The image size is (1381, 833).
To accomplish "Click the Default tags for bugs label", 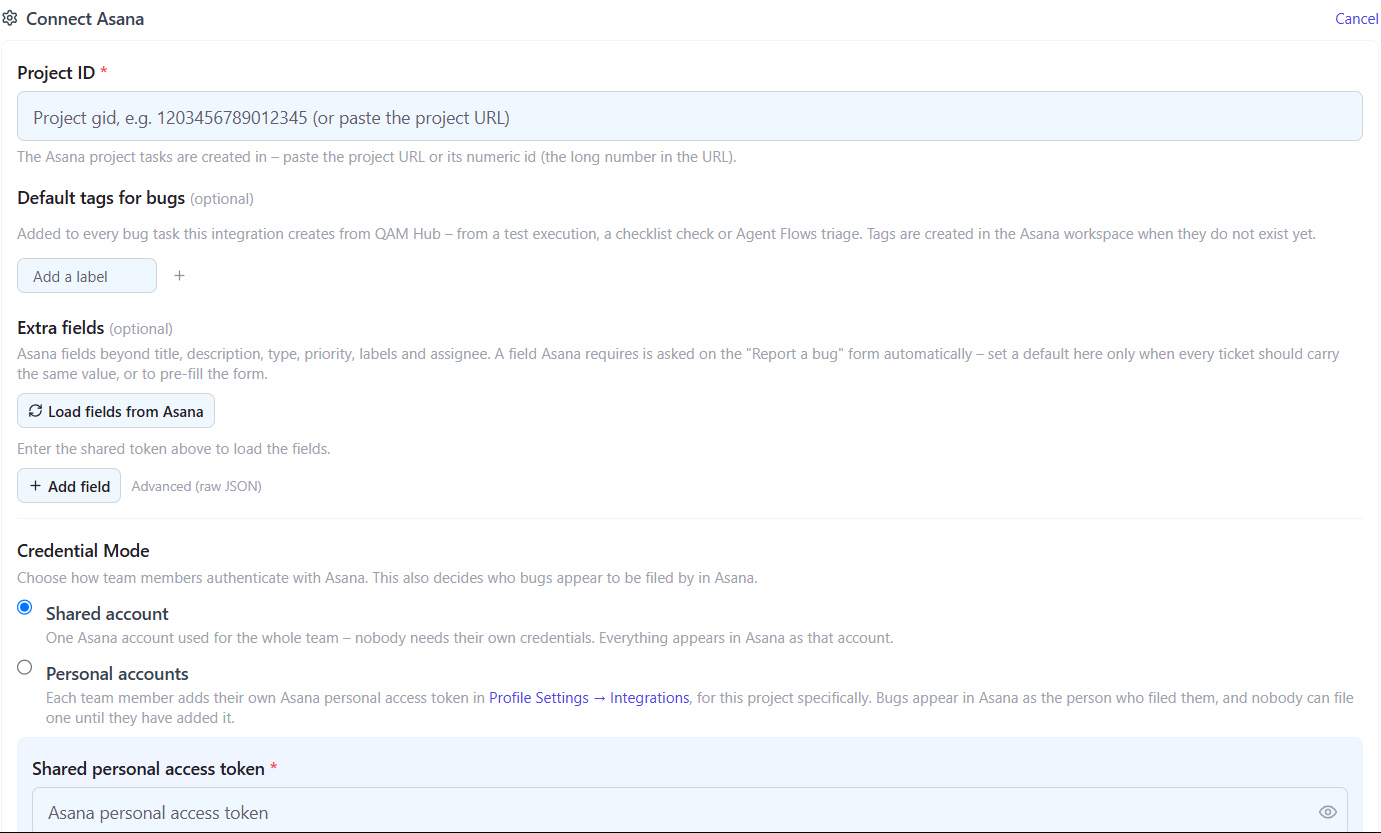I will click(x=101, y=198).
